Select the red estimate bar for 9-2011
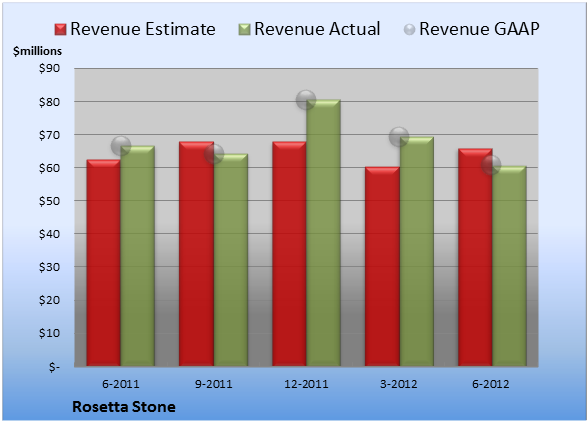This screenshot has height=422, width=588. pyautogui.click(x=196, y=254)
